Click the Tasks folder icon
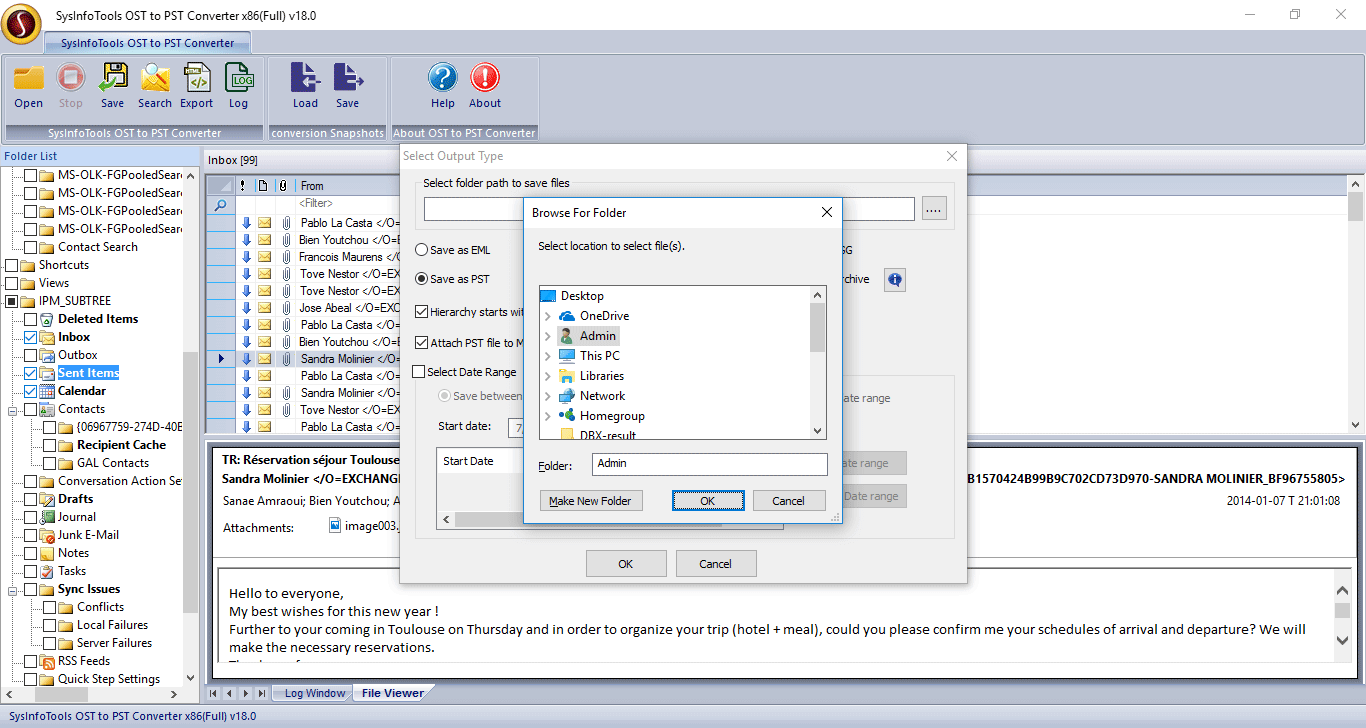The image size is (1366, 728). coord(47,571)
